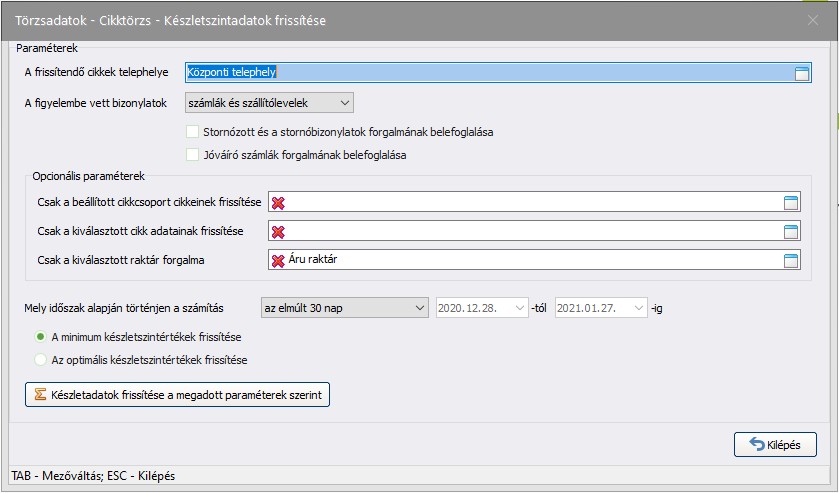Expand the 2020.12.28. start date picker

519,308
